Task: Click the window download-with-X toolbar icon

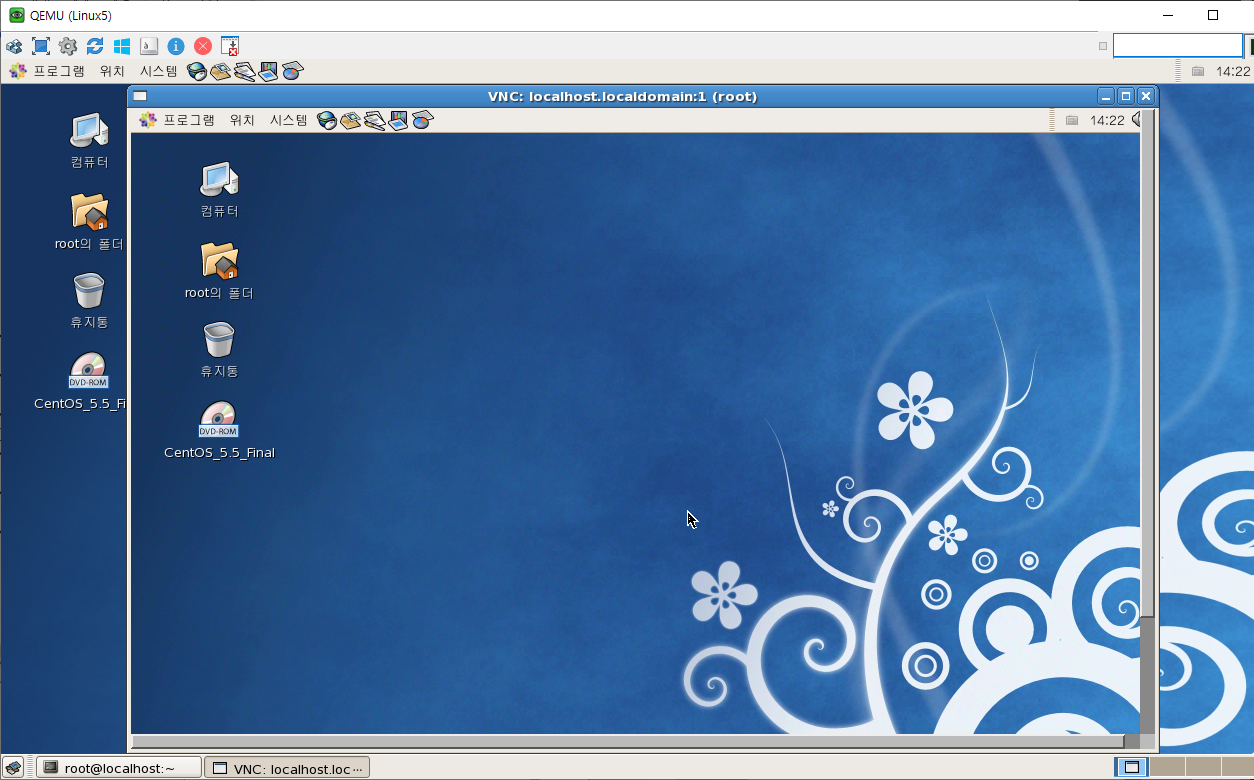Action: 230,46
